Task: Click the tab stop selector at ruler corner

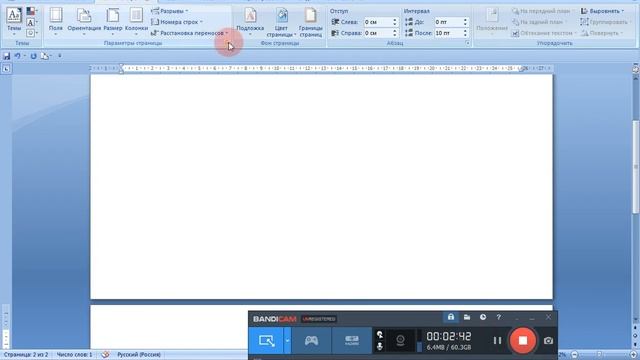Action: (x=6, y=69)
